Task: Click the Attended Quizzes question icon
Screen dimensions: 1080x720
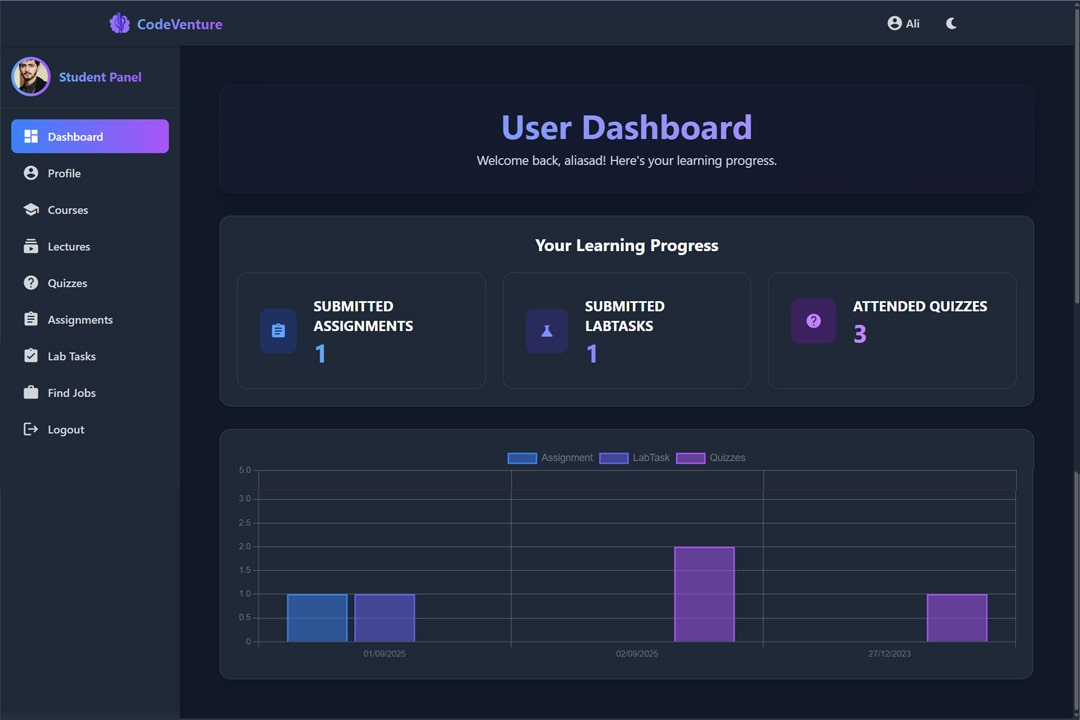Action: tap(813, 320)
